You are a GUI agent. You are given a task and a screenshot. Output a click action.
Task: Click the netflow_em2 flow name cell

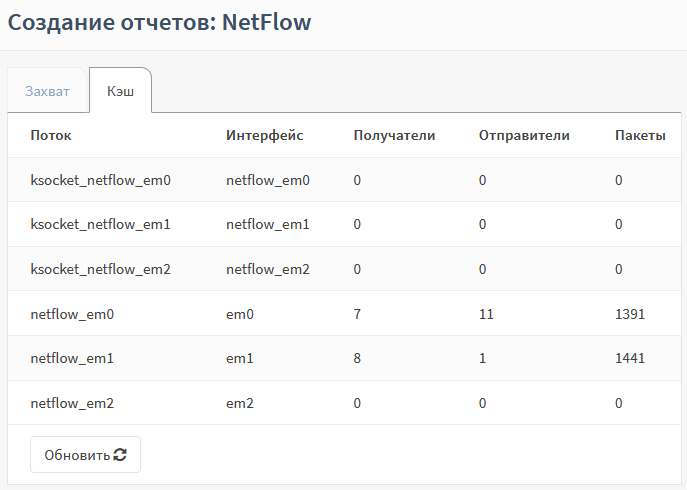coord(72,403)
